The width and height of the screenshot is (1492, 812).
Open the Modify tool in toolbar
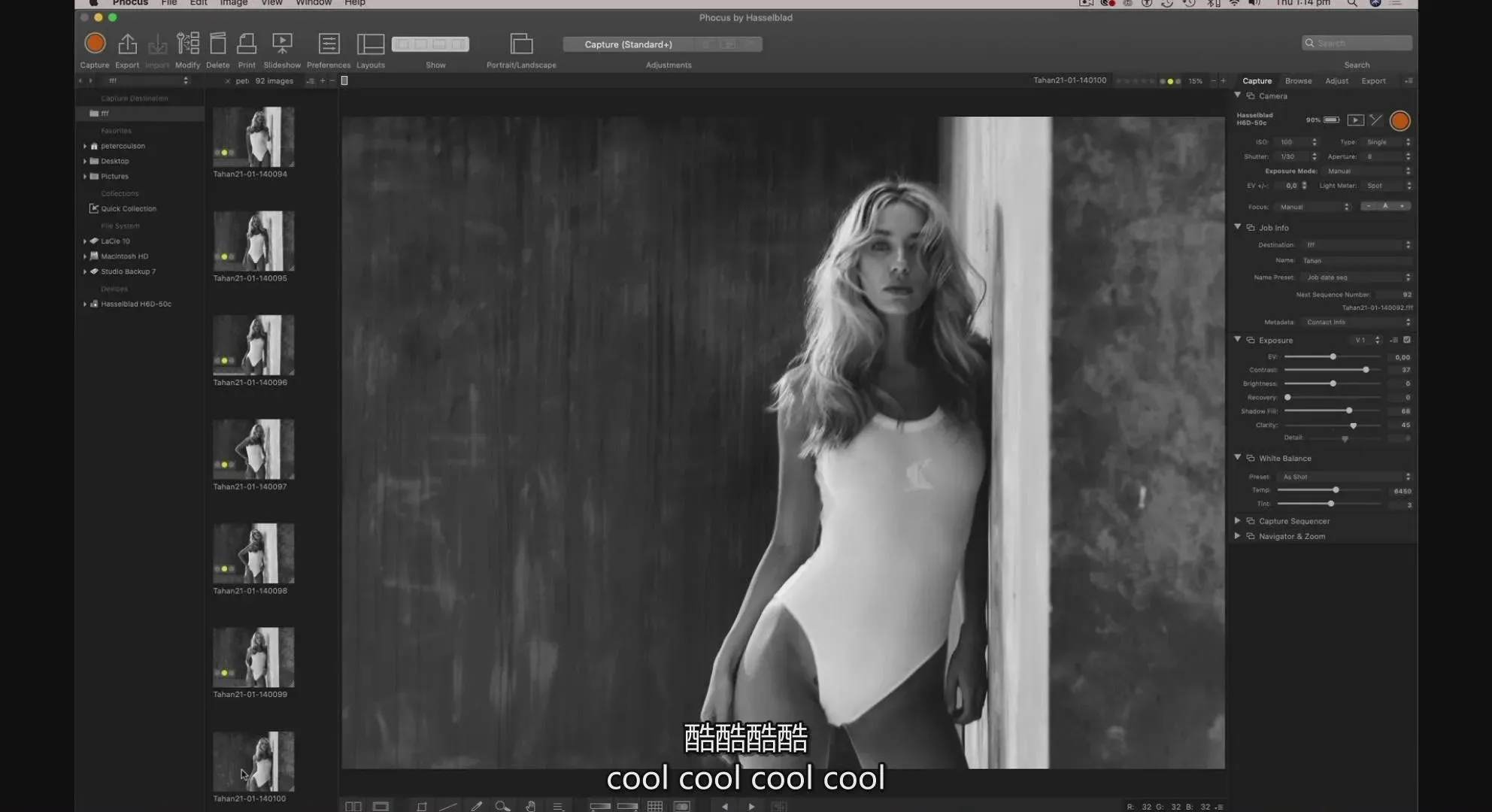coord(187,44)
